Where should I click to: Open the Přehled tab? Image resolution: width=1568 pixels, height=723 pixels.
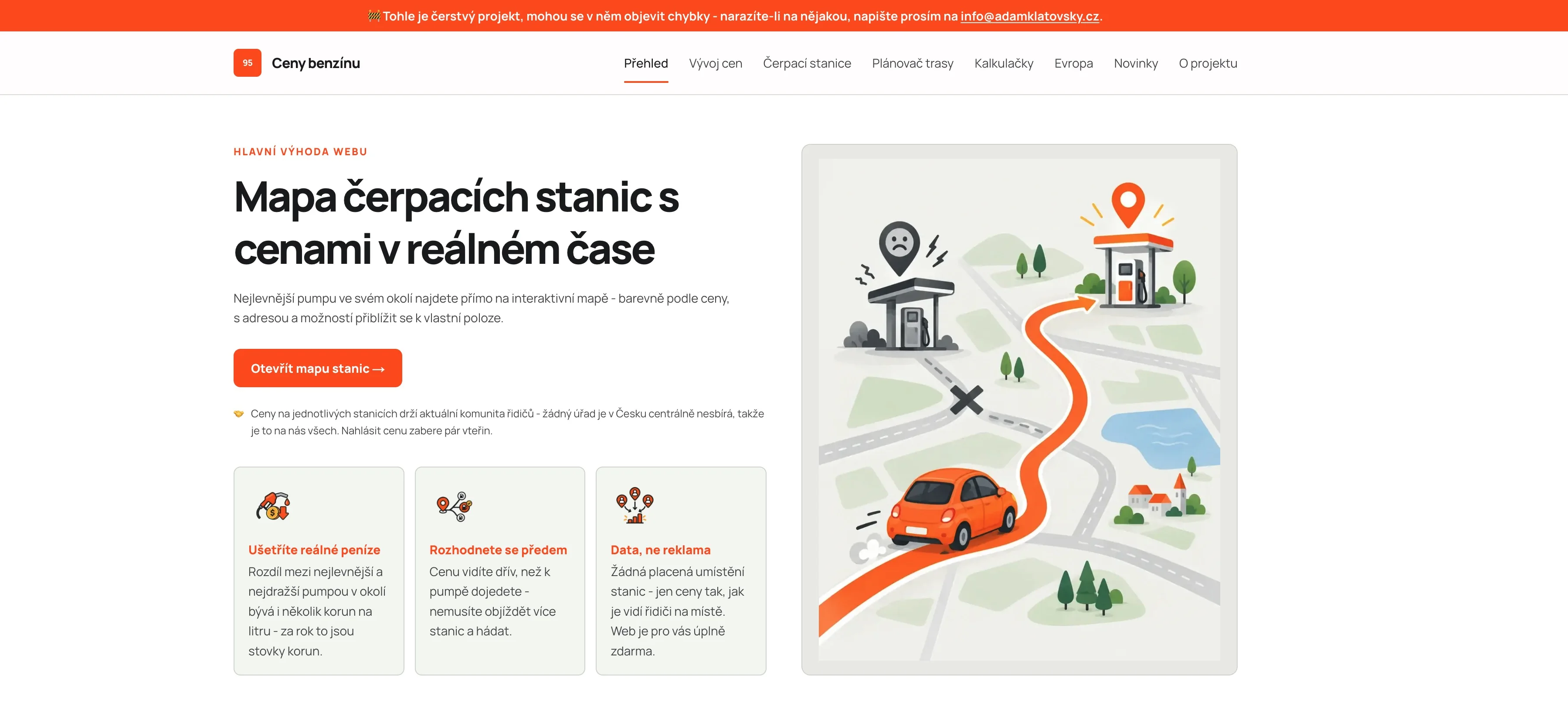coord(646,63)
